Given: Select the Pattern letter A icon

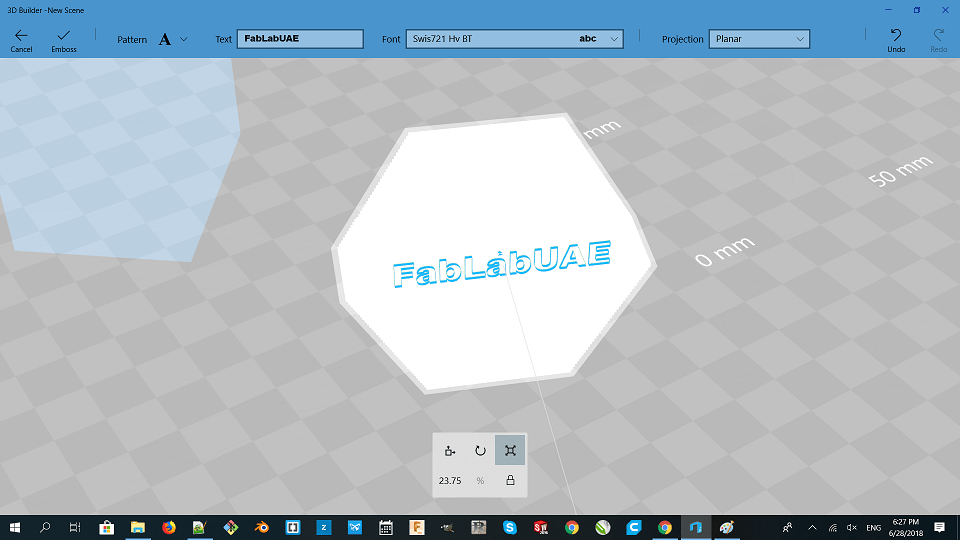Looking at the screenshot, I should (x=165, y=39).
